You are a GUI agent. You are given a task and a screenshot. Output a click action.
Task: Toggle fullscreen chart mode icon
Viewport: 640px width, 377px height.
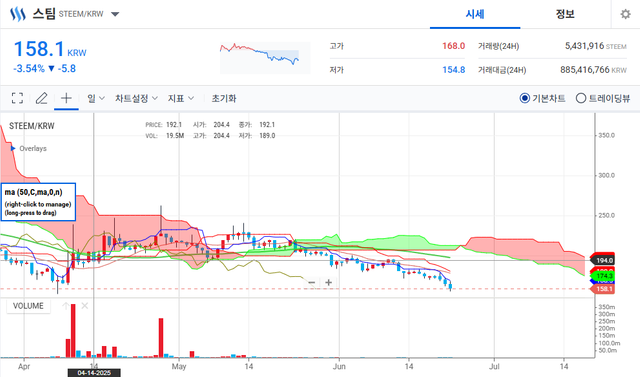(x=17, y=98)
